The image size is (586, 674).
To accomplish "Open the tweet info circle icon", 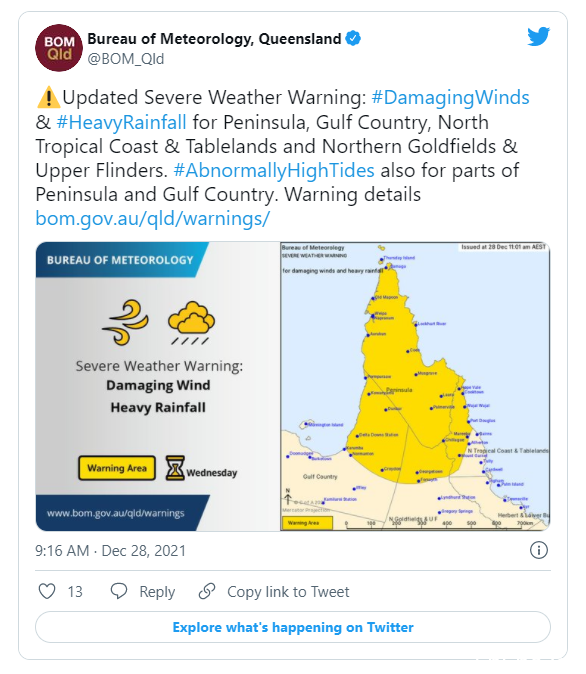I will 539,550.
